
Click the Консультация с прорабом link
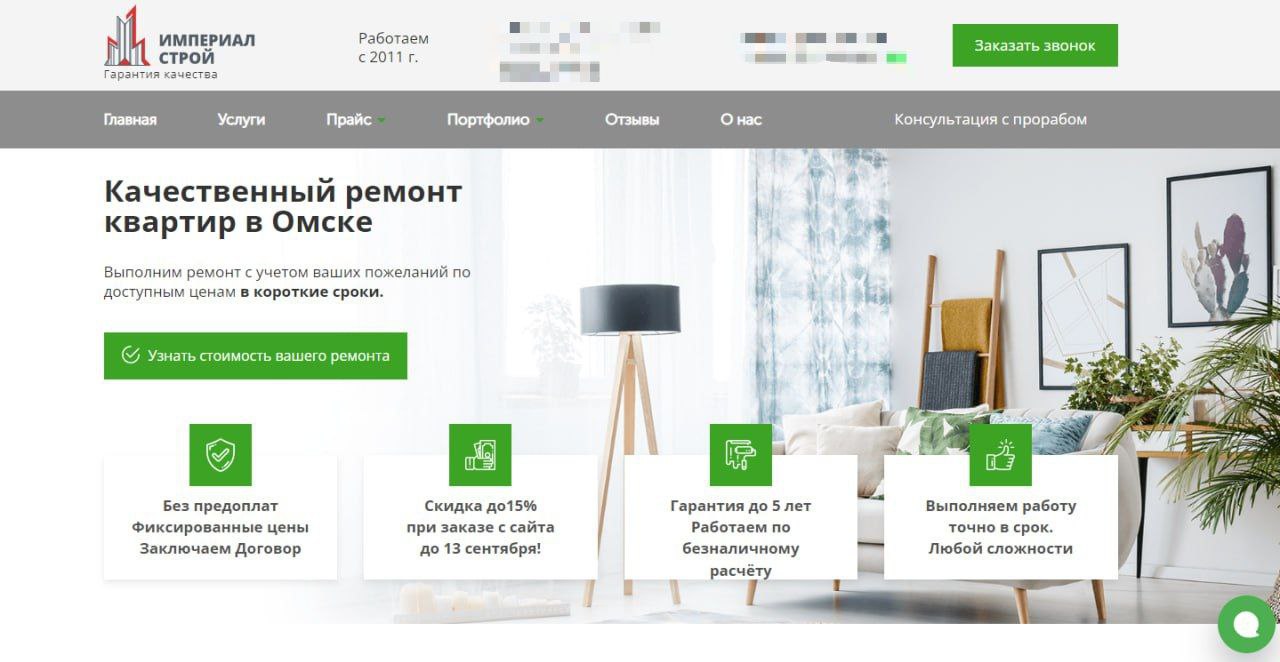pyautogui.click(x=990, y=120)
